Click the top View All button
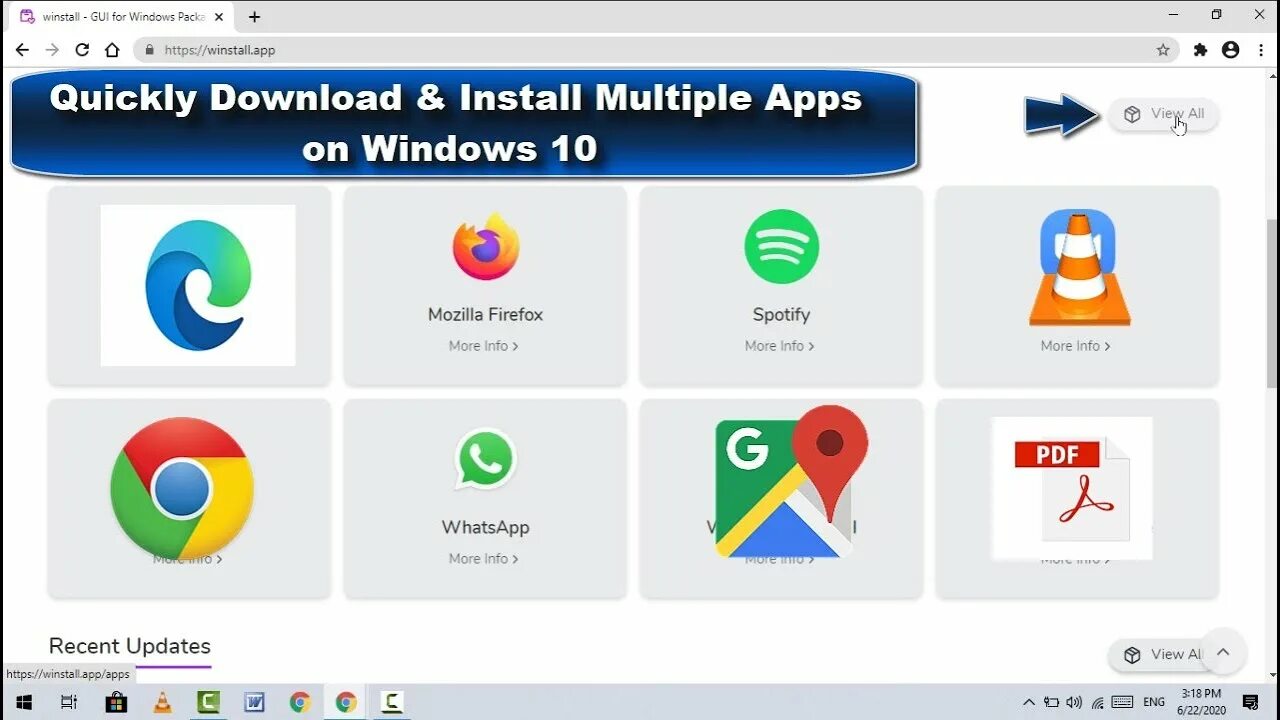The image size is (1280, 720). 1163,114
